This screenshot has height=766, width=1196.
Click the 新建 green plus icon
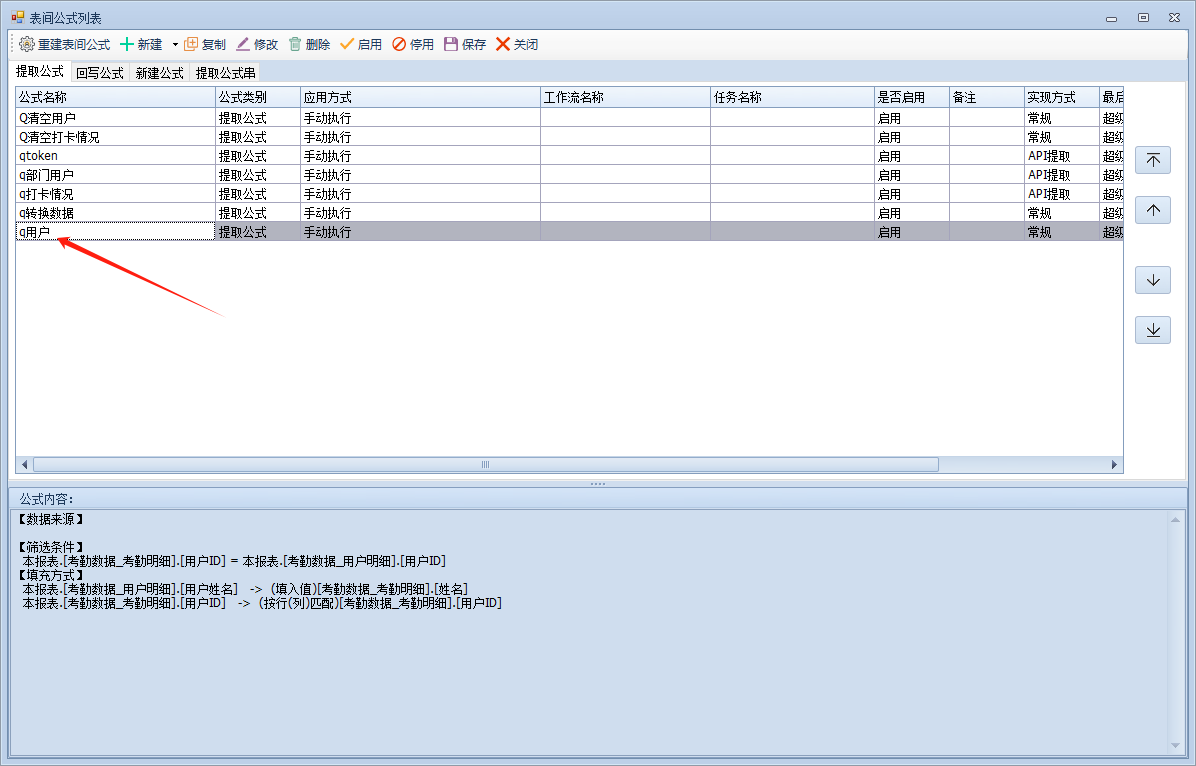coord(127,44)
